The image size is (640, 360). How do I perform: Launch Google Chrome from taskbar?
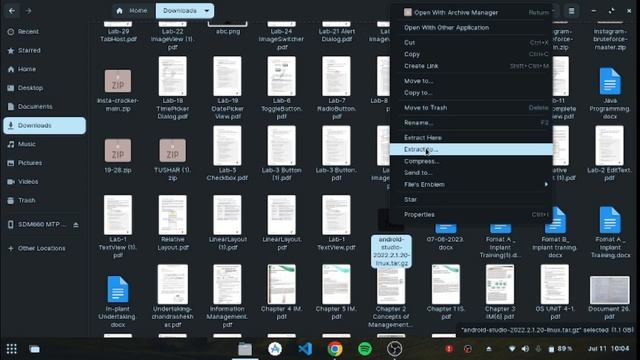[x=335, y=349]
